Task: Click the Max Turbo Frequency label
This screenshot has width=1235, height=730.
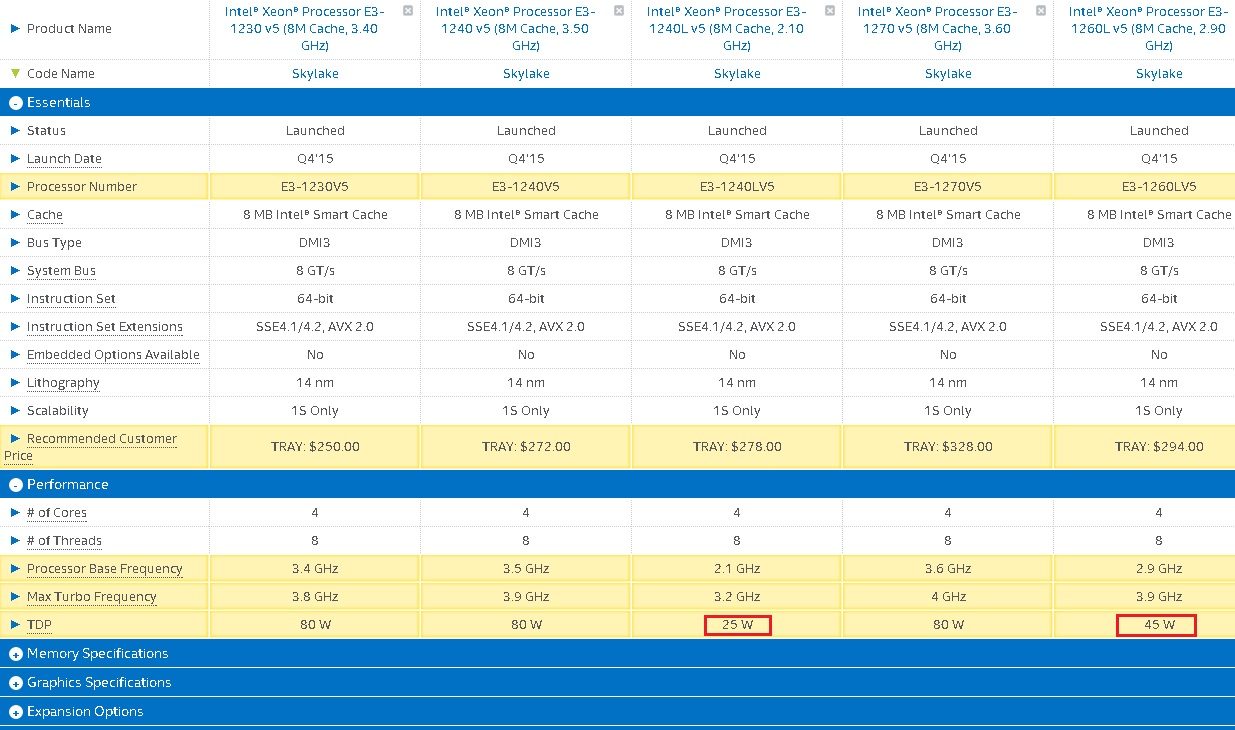Action: coord(92,597)
